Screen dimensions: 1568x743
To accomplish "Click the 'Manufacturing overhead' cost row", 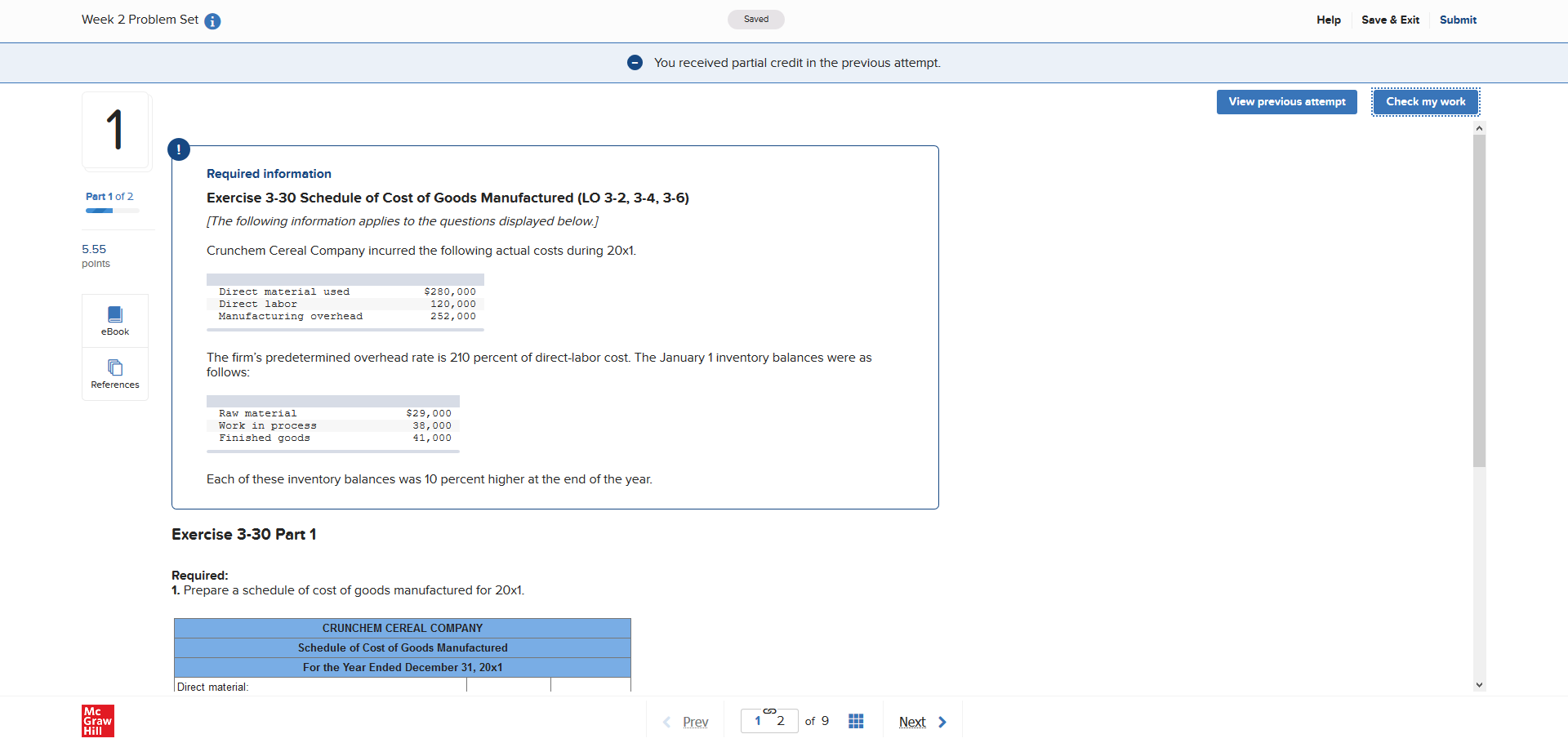I will 345,317.
